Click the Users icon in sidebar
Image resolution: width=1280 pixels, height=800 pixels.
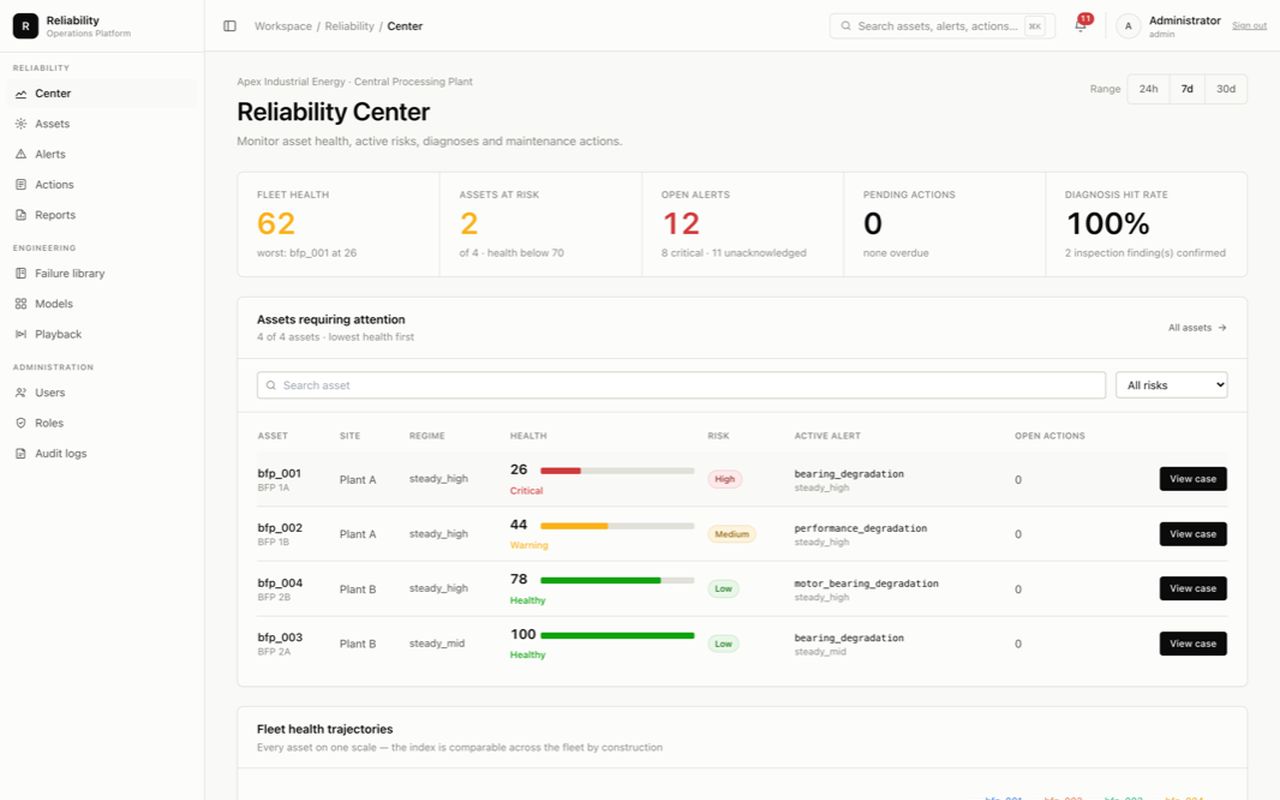[x=21, y=393]
